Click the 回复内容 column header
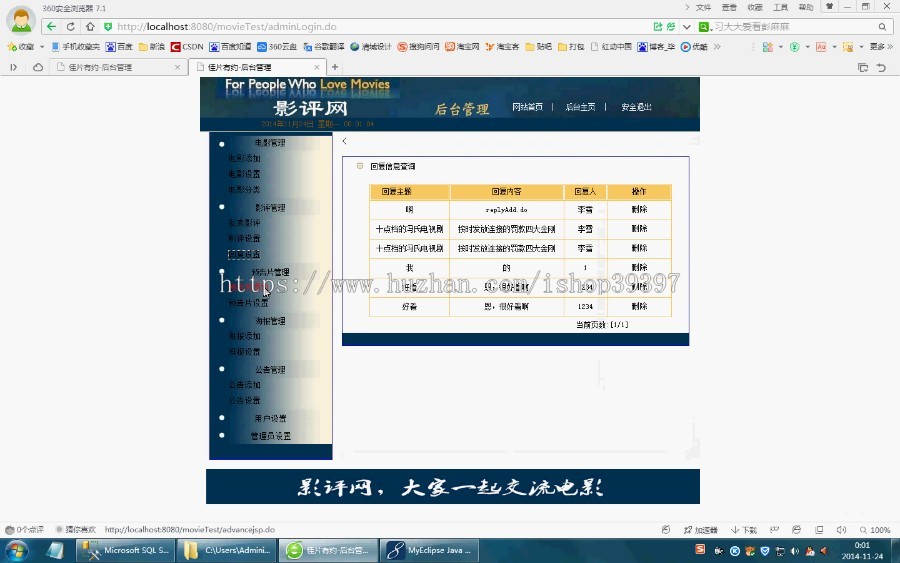 pyautogui.click(x=506, y=191)
